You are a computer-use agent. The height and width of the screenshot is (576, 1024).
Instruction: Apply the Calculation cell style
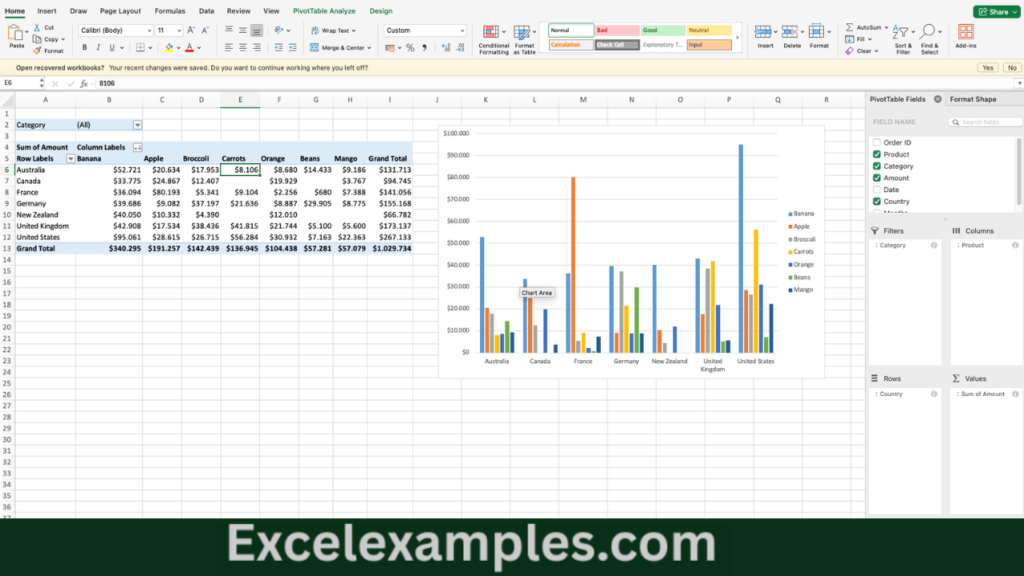tap(570, 44)
